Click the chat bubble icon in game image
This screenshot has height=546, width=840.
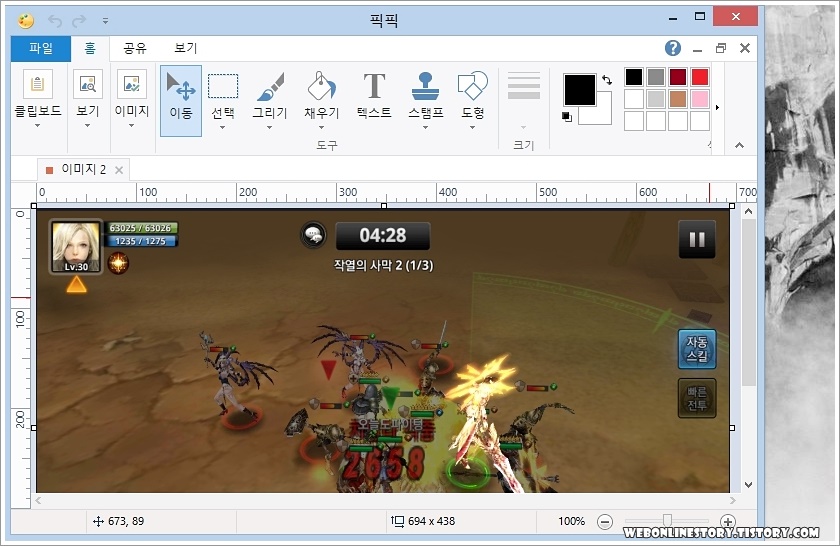pos(313,235)
